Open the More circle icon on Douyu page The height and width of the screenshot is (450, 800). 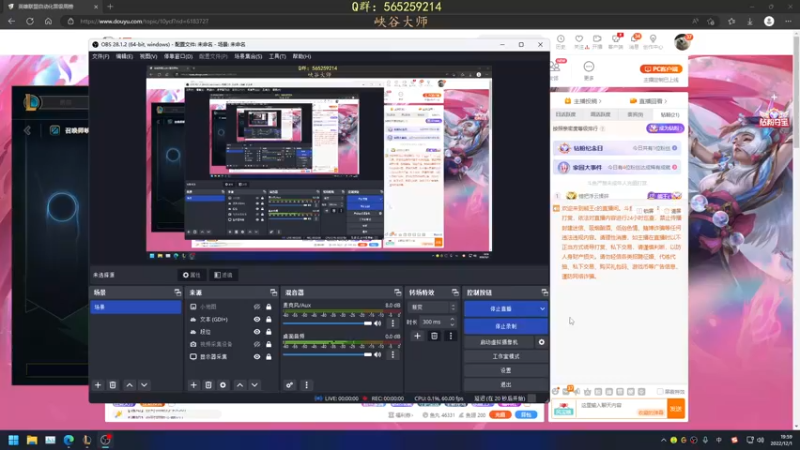[x=589, y=67]
